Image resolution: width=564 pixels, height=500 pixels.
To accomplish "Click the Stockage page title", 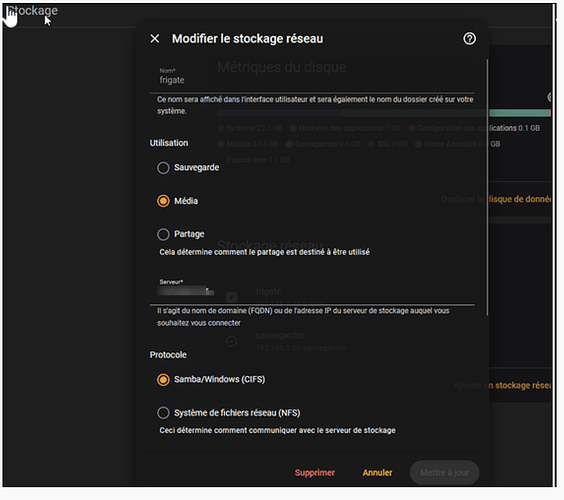I will [x=32, y=11].
